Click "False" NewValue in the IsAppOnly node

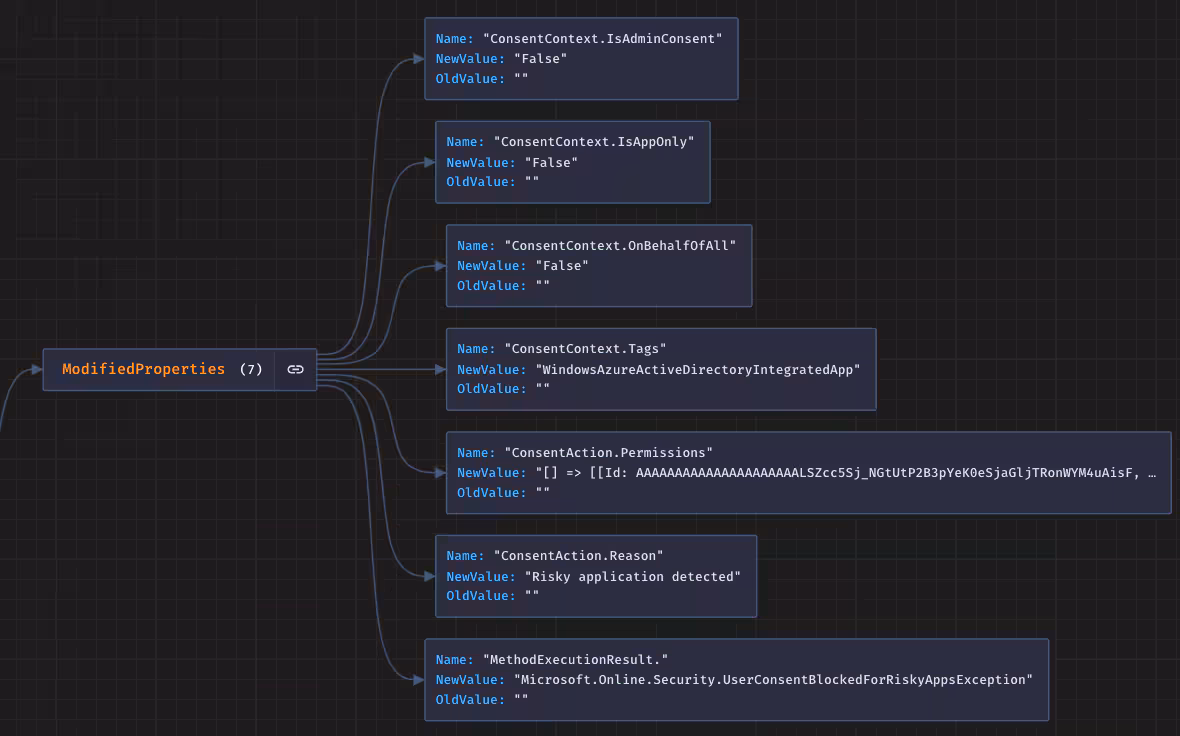(x=551, y=162)
